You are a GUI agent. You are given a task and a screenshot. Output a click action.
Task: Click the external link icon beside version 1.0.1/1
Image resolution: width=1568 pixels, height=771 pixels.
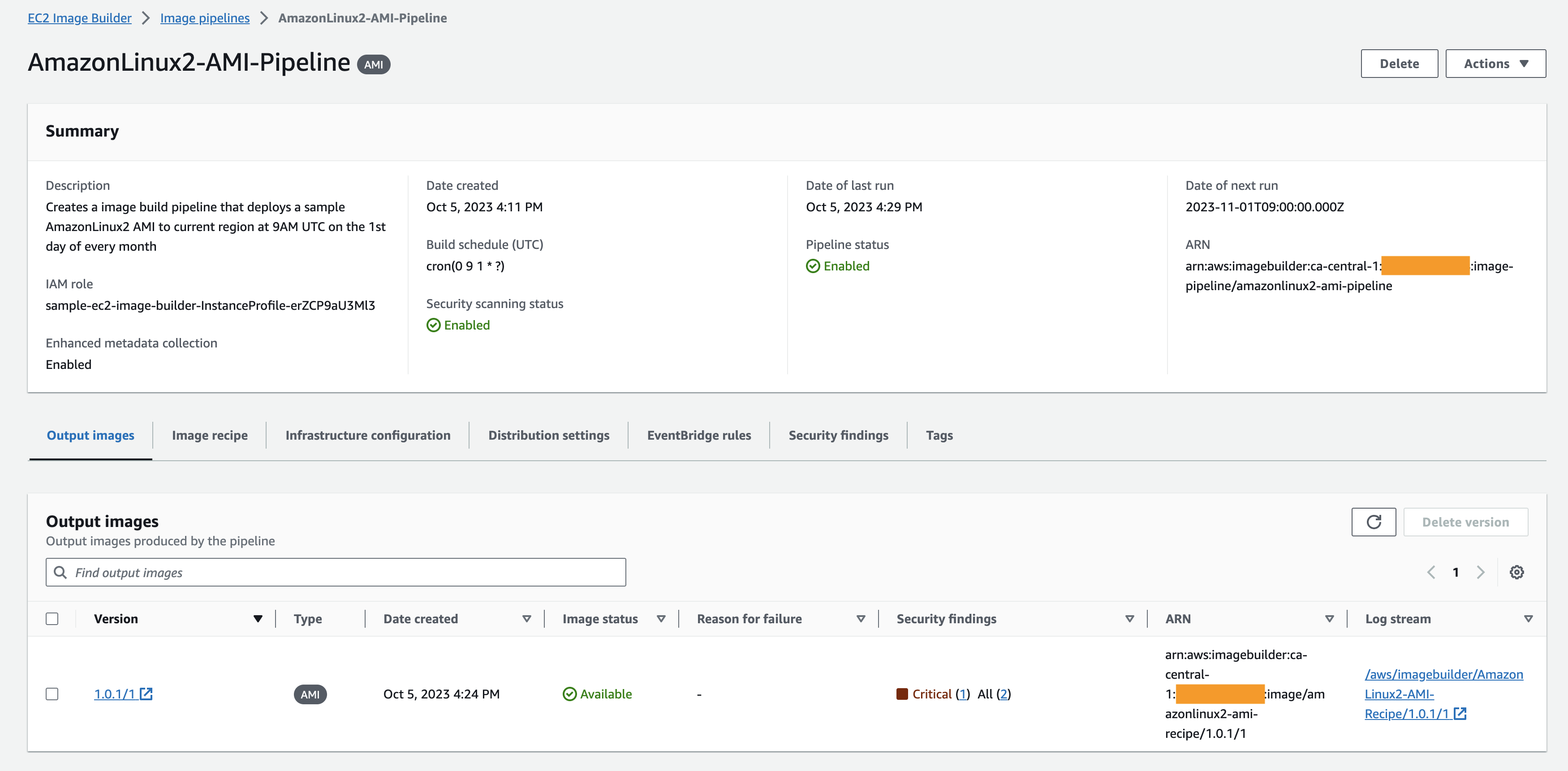point(146,694)
